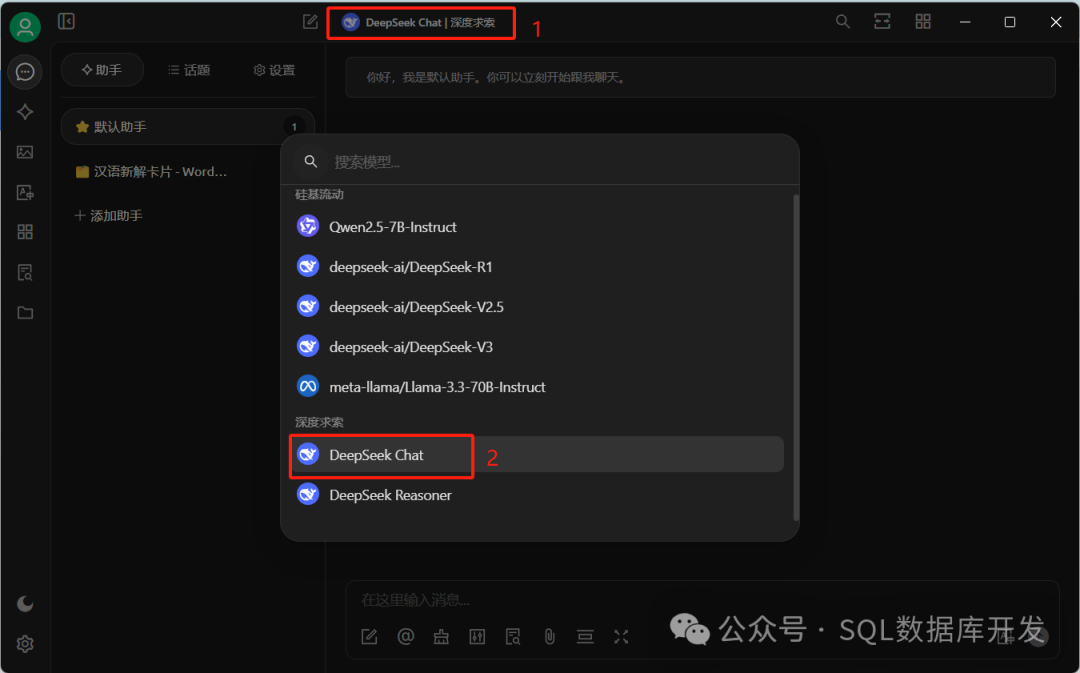
Task: Open the DeepSeek Chat model selector
Action: coord(419,23)
